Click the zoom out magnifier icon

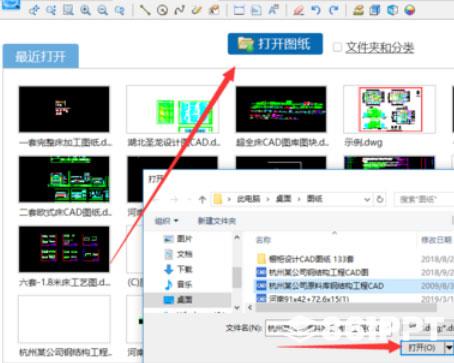[x=102, y=10]
